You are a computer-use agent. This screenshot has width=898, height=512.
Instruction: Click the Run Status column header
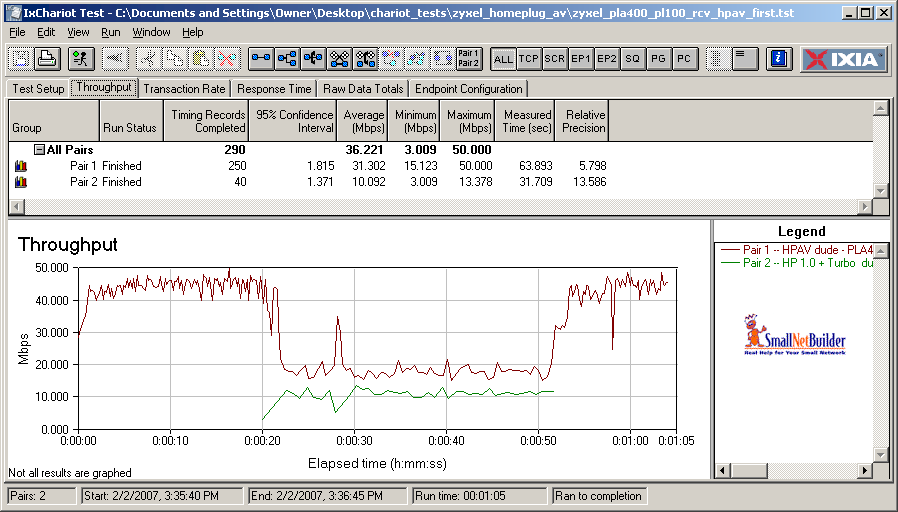coord(132,121)
